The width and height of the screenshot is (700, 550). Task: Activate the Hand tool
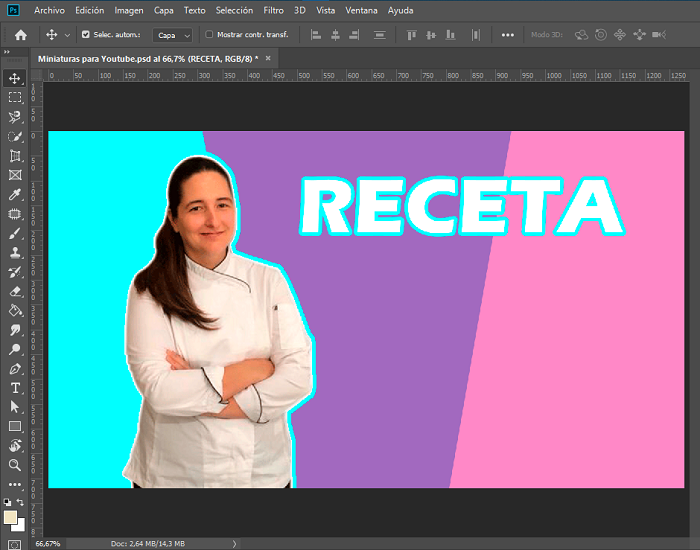tap(15, 446)
